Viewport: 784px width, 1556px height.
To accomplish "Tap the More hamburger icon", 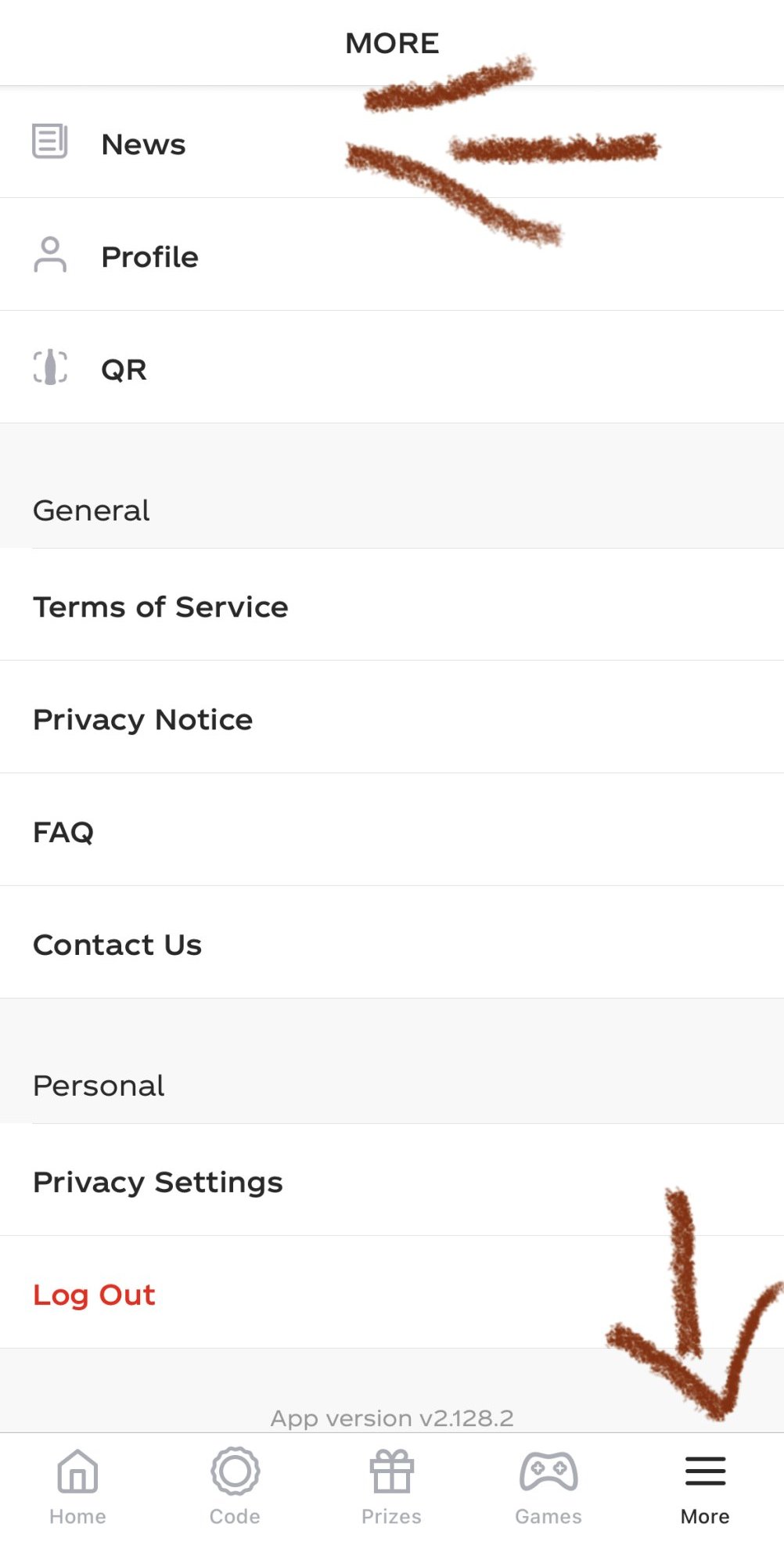I will click(x=705, y=1471).
